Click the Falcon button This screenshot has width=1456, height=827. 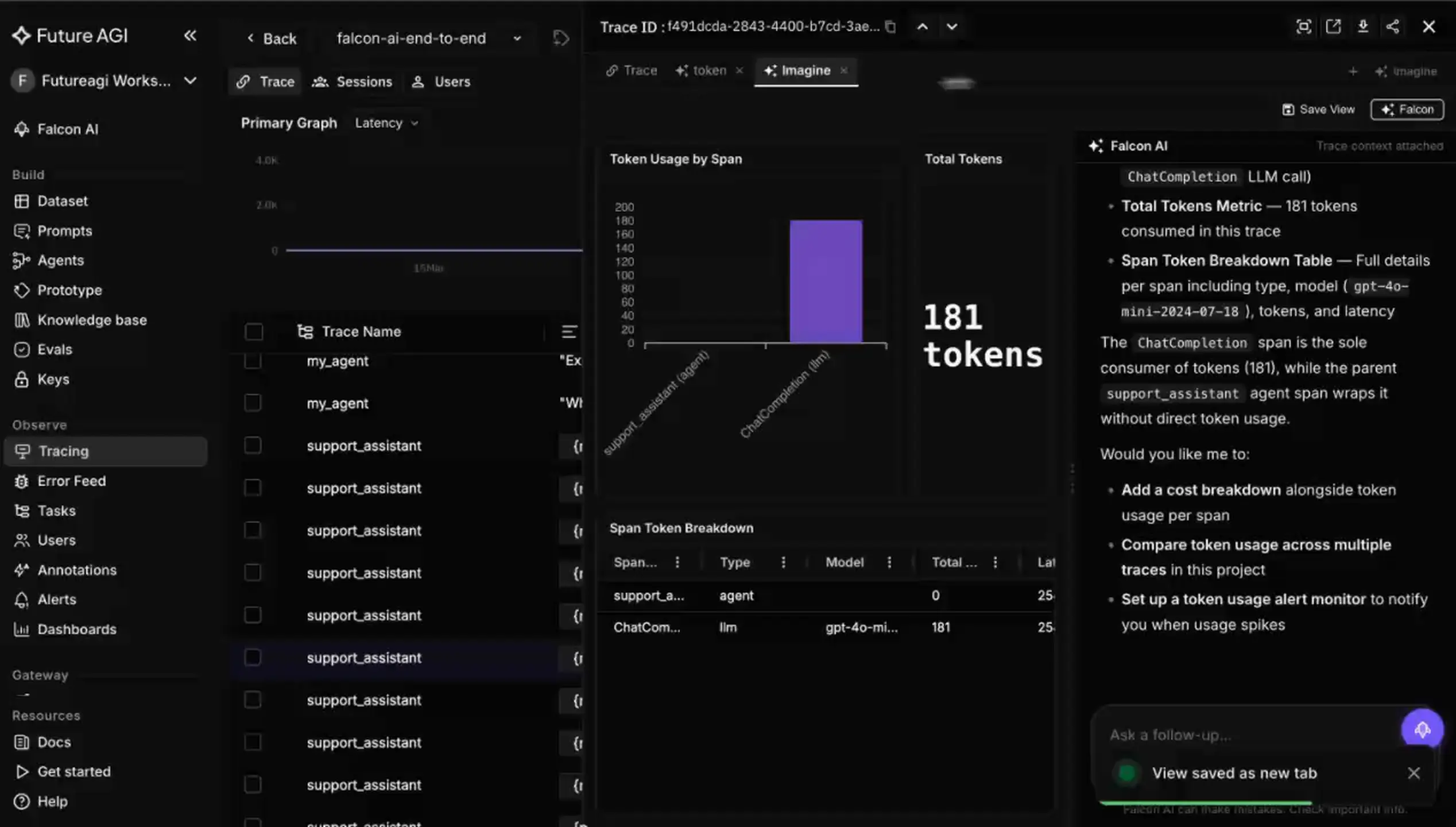tap(1407, 109)
